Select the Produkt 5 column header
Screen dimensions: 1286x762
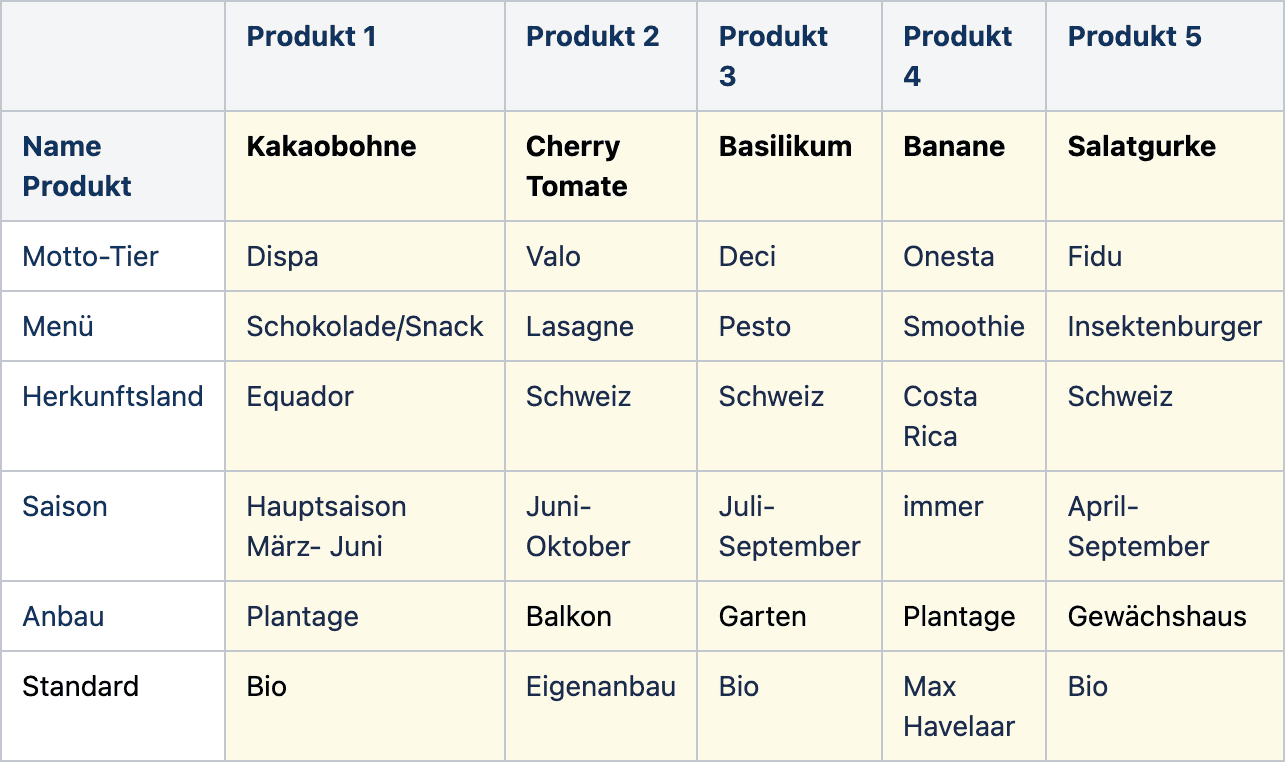tap(1165, 56)
